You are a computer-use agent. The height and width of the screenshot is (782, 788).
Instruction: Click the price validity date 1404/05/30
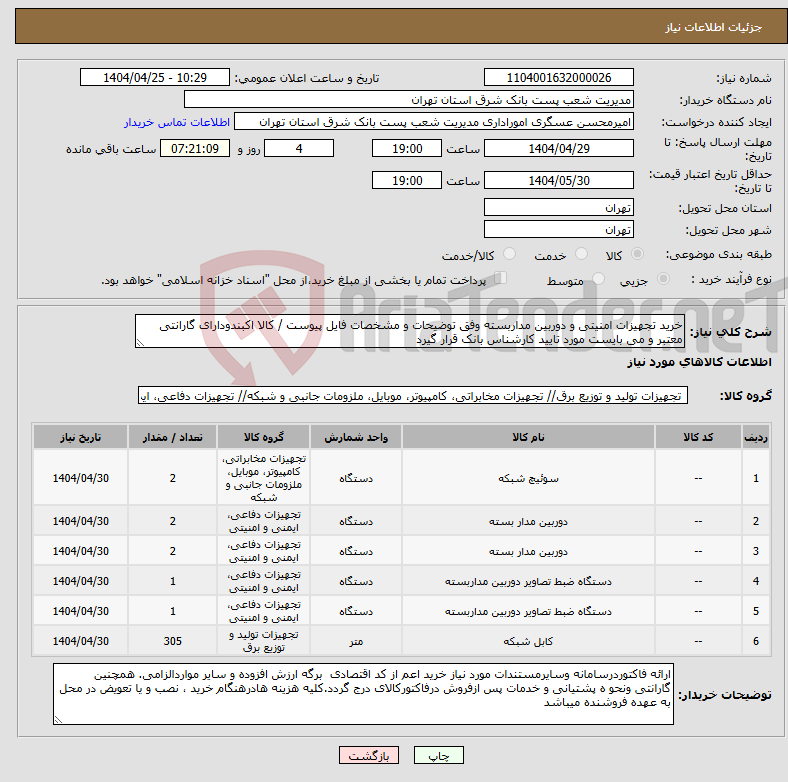(x=558, y=180)
